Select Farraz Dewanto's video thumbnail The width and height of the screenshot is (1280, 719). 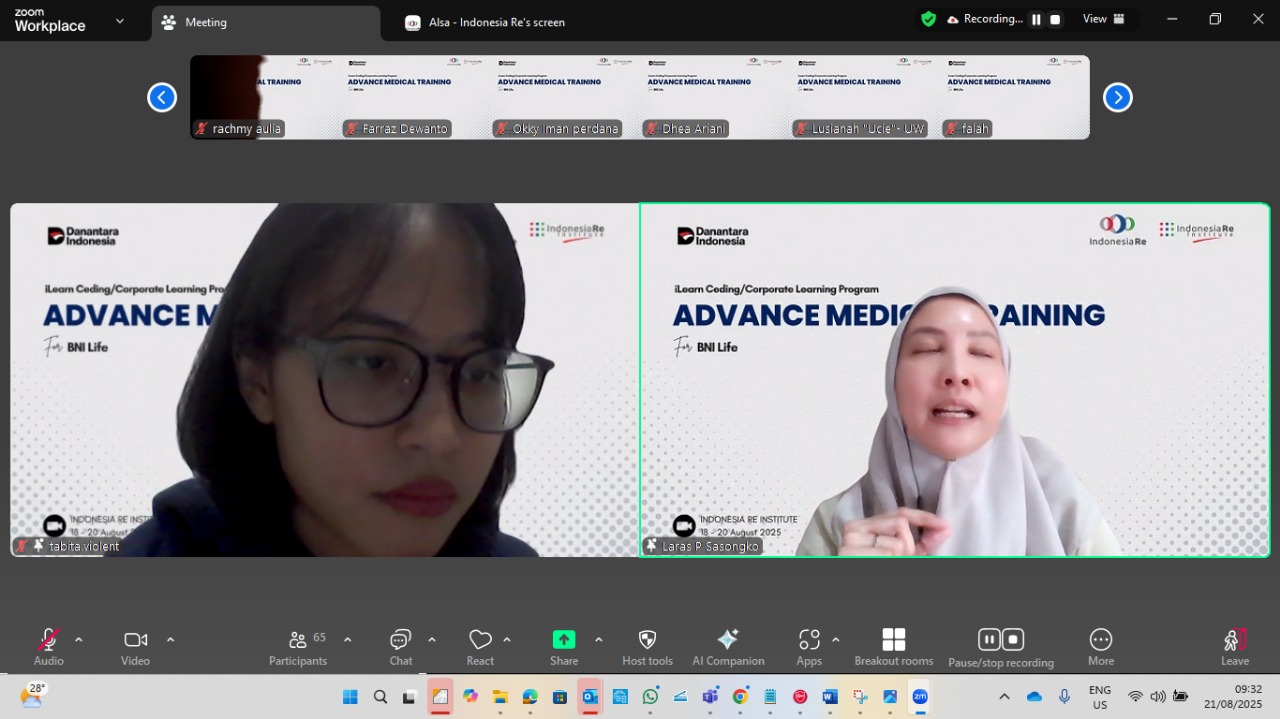415,97
